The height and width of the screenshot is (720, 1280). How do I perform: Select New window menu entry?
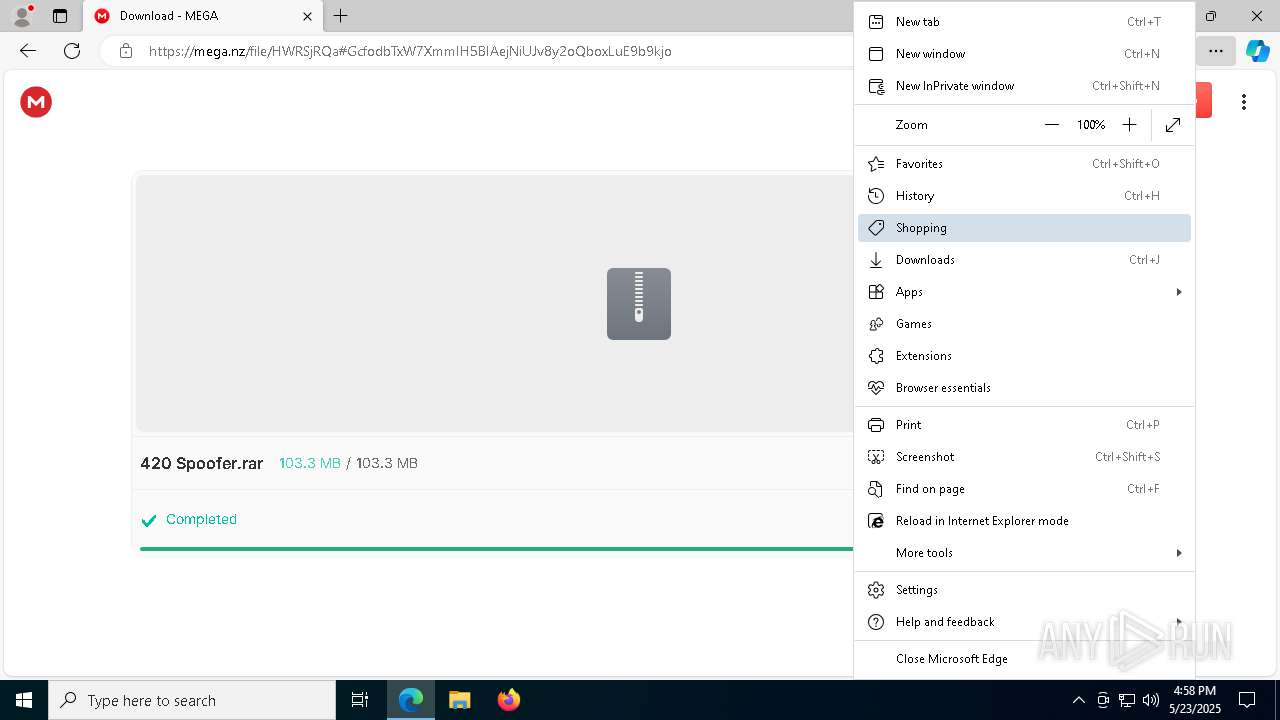point(1024,54)
